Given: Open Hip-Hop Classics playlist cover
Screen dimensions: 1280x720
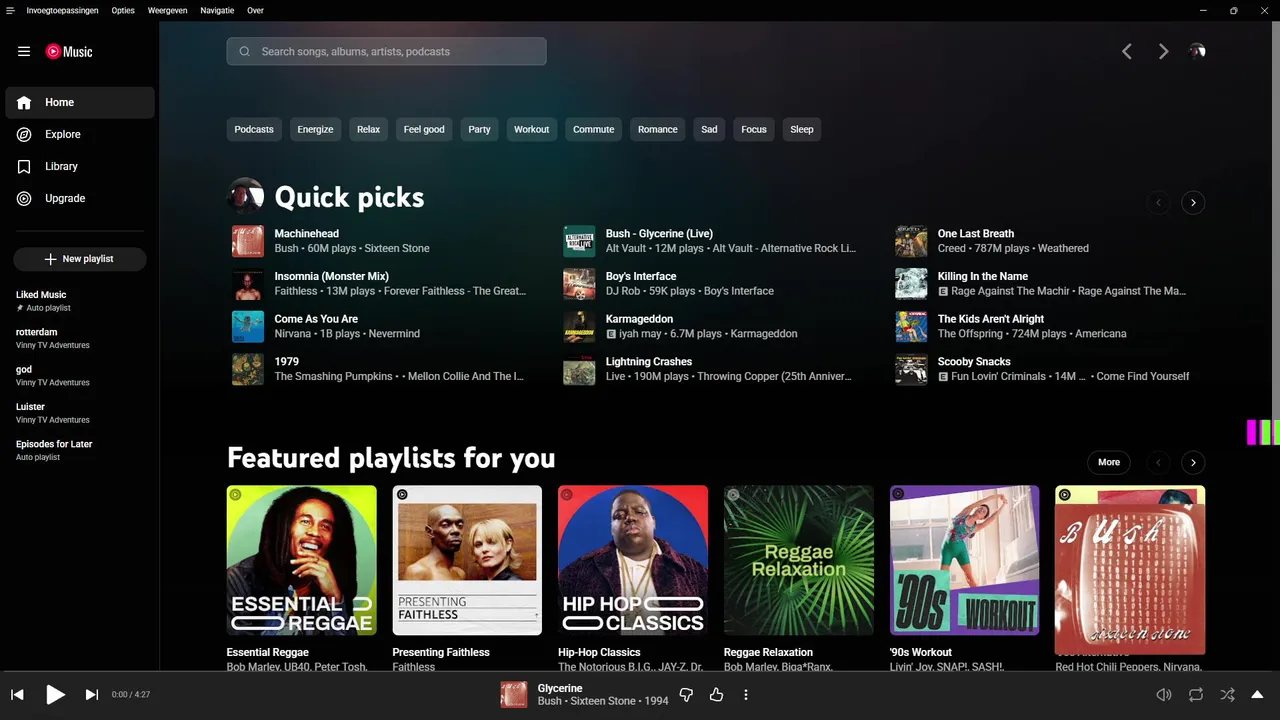Looking at the screenshot, I should click(x=633, y=560).
